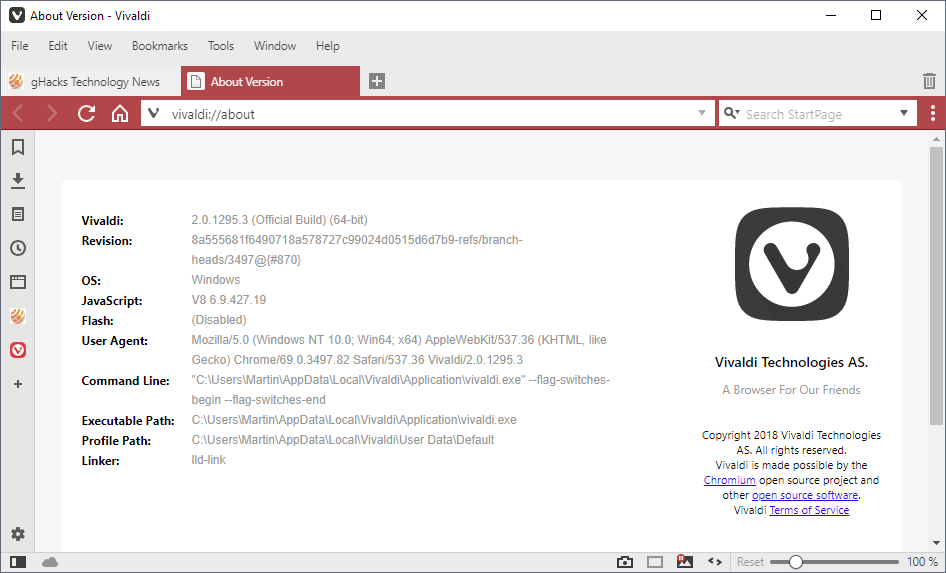The height and width of the screenshot is (573, 946).
Task: Click the Profile Path value User Data\Default
Action: point(343,440)
